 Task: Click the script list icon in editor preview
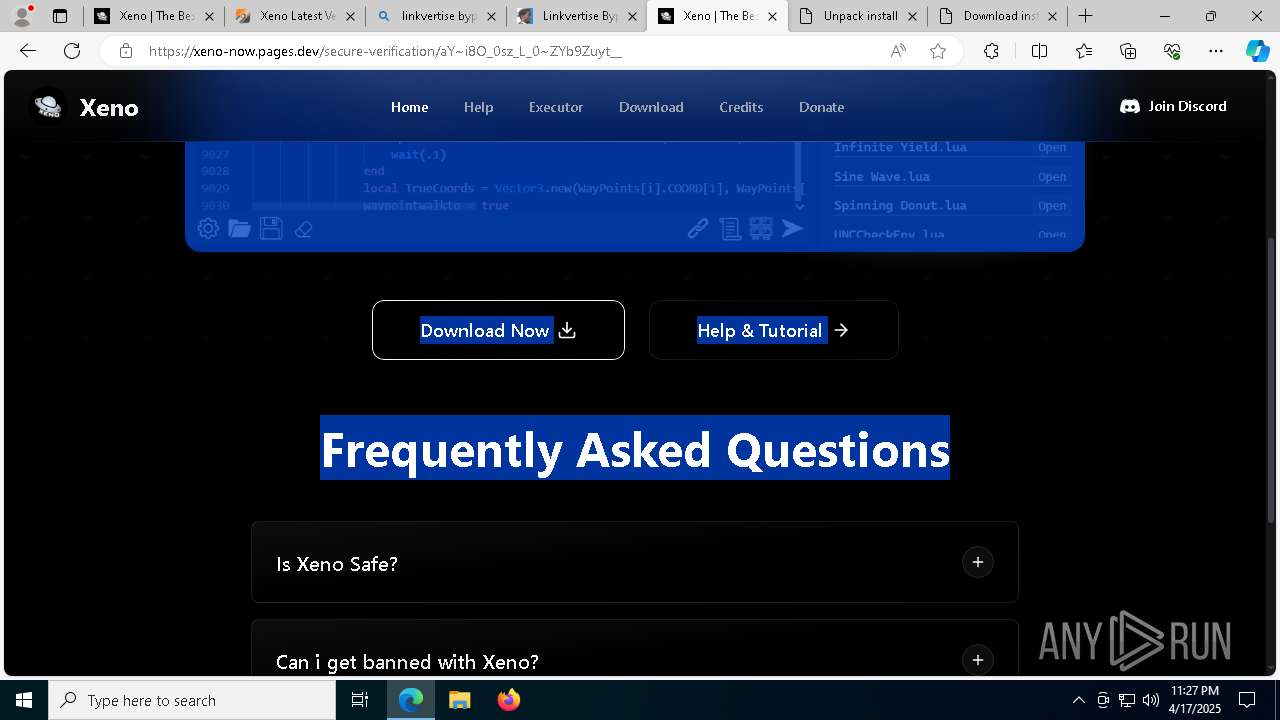730,229
